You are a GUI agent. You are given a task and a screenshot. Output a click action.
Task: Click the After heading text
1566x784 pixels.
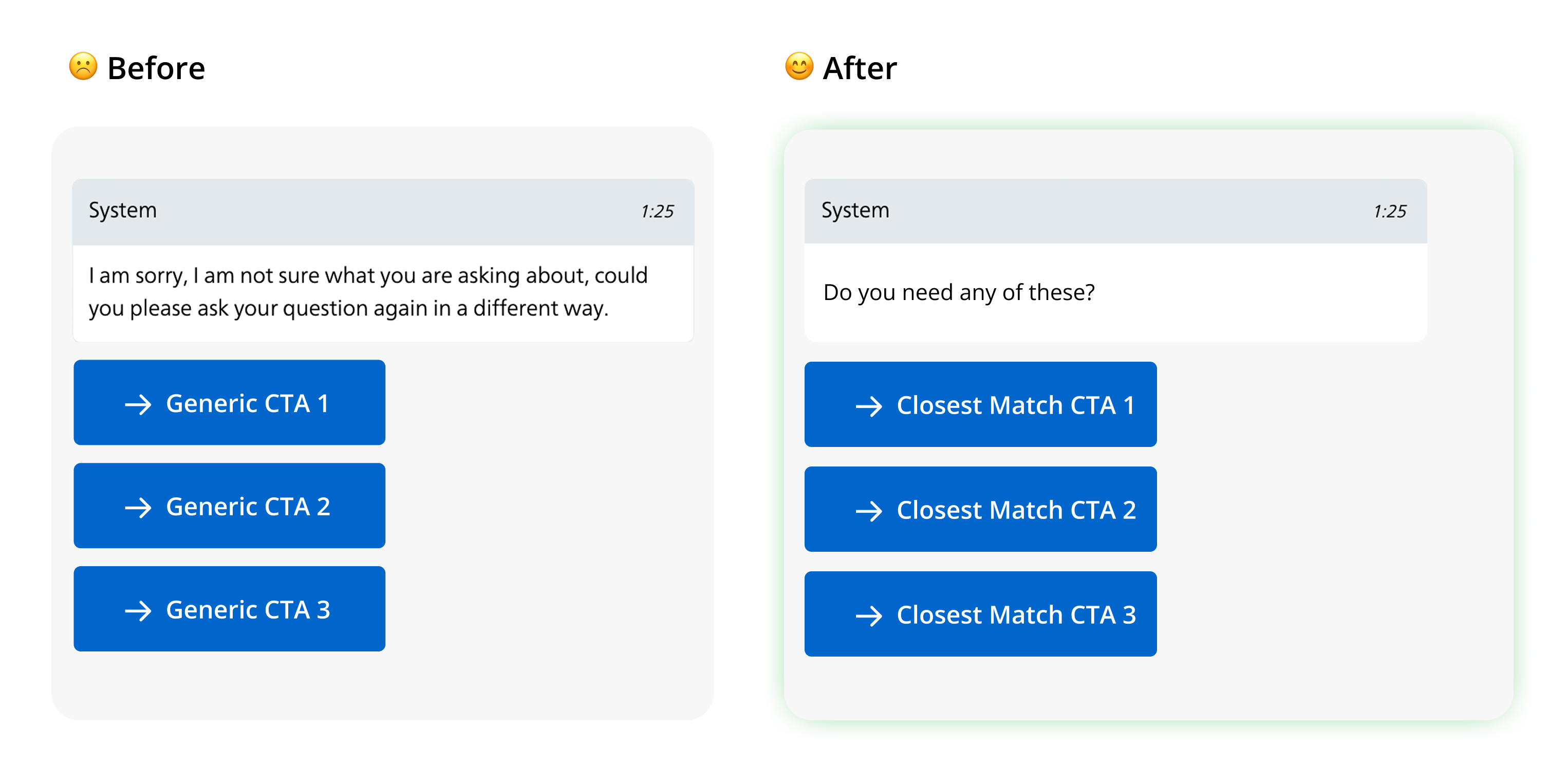tap(860, 68)
